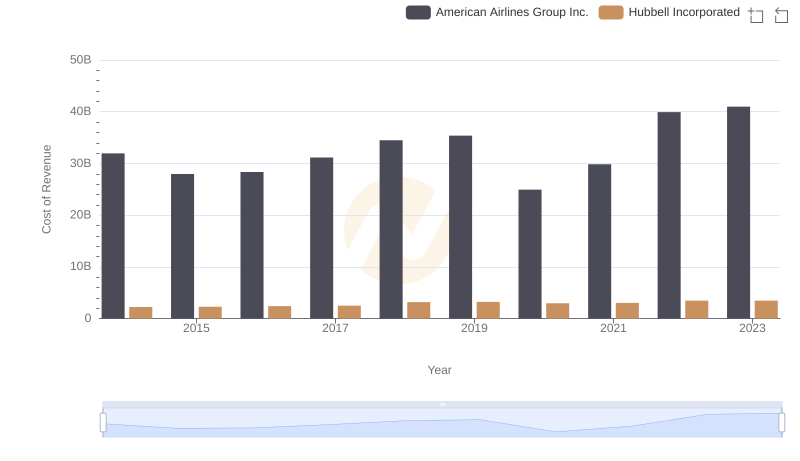Image resolution: width=800 pixels, height=461 pixels.
Task: Select the 2023 Hubbell Incorporated bar
Action: pos(766,310)
